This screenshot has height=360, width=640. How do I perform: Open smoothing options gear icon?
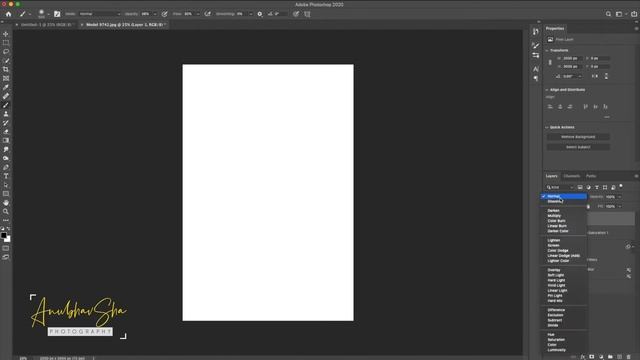click(260, 14)
